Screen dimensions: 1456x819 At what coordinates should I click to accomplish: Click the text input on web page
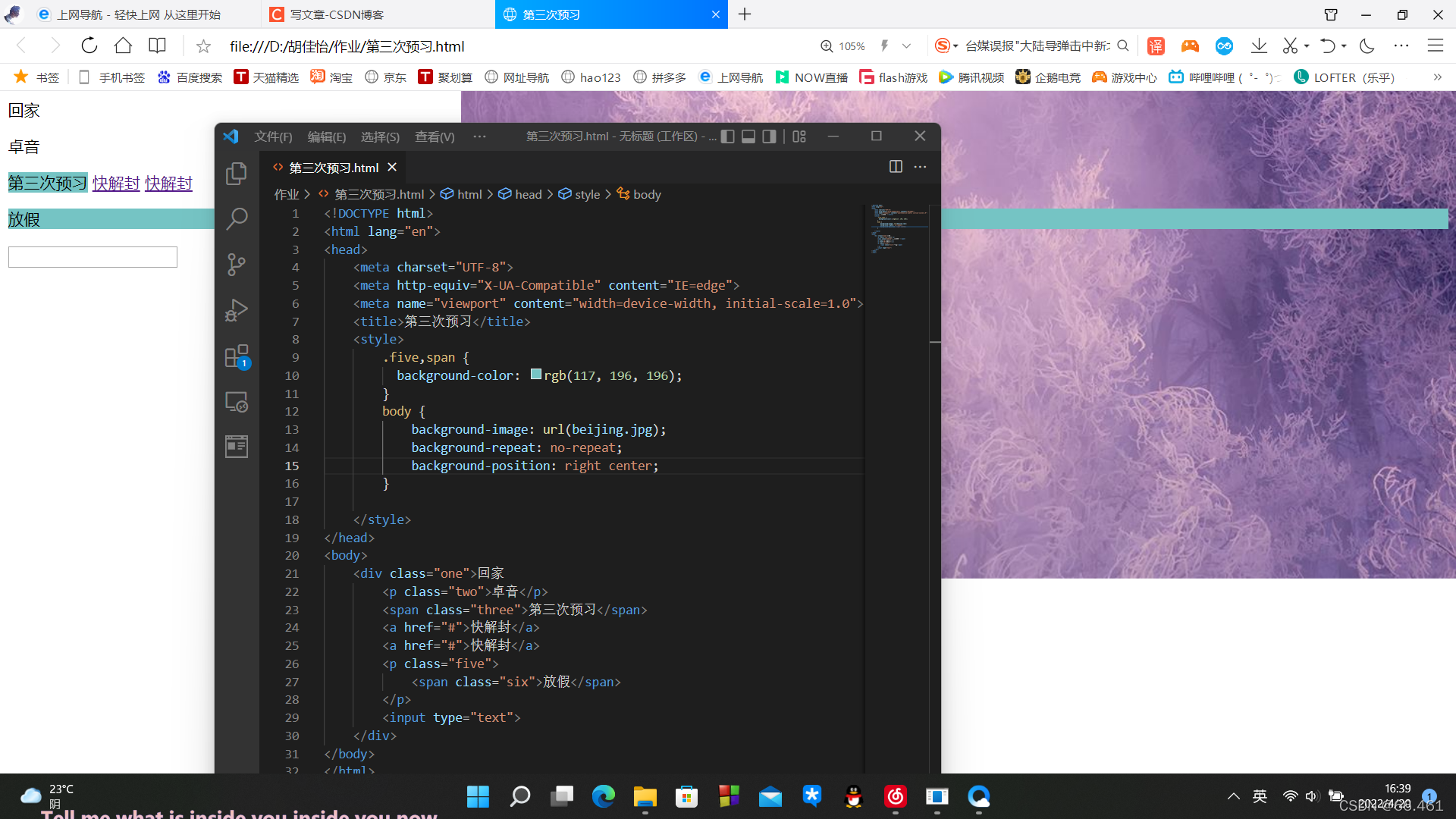93,257
